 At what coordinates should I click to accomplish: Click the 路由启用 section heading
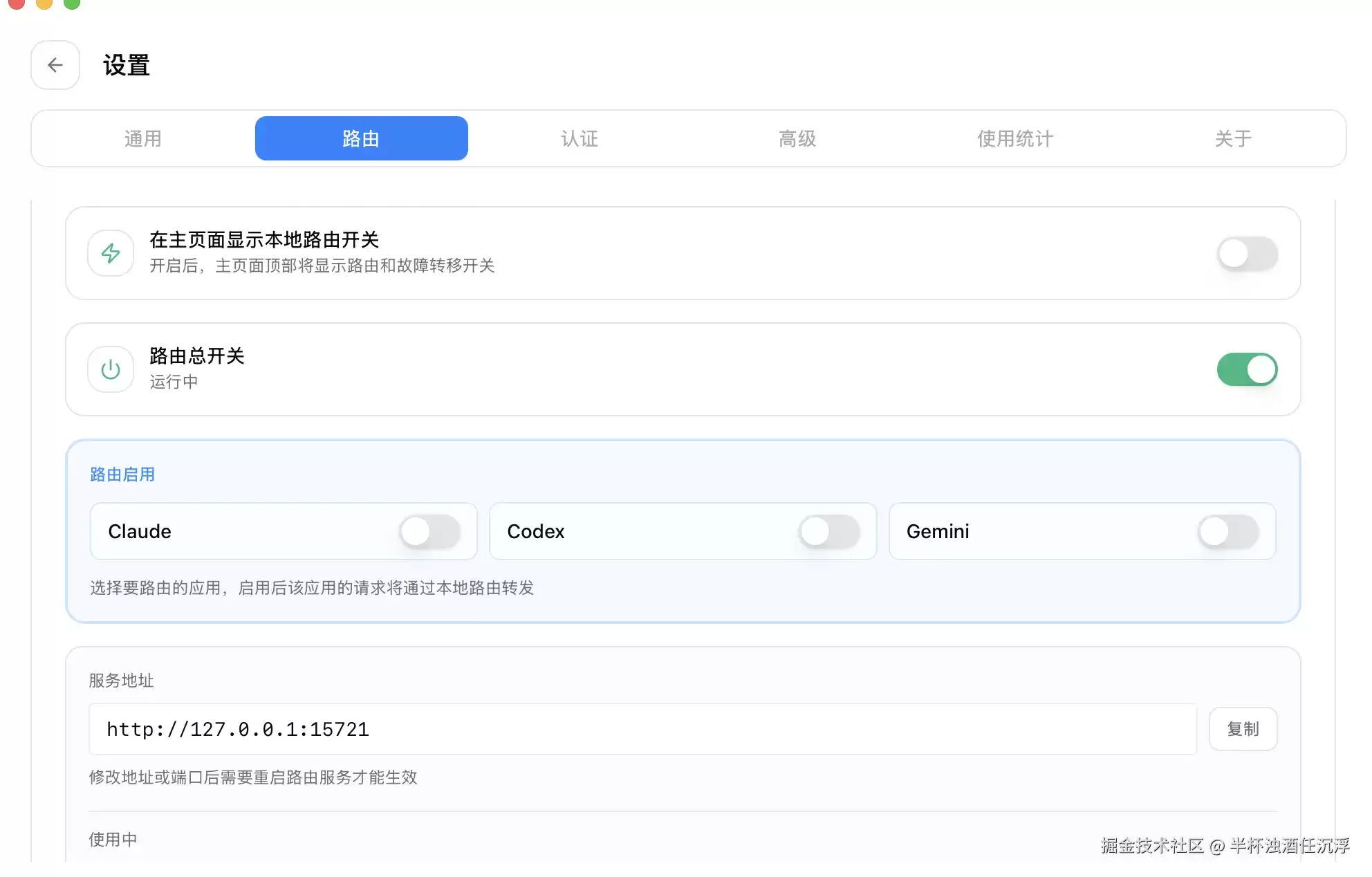(122, 474)
